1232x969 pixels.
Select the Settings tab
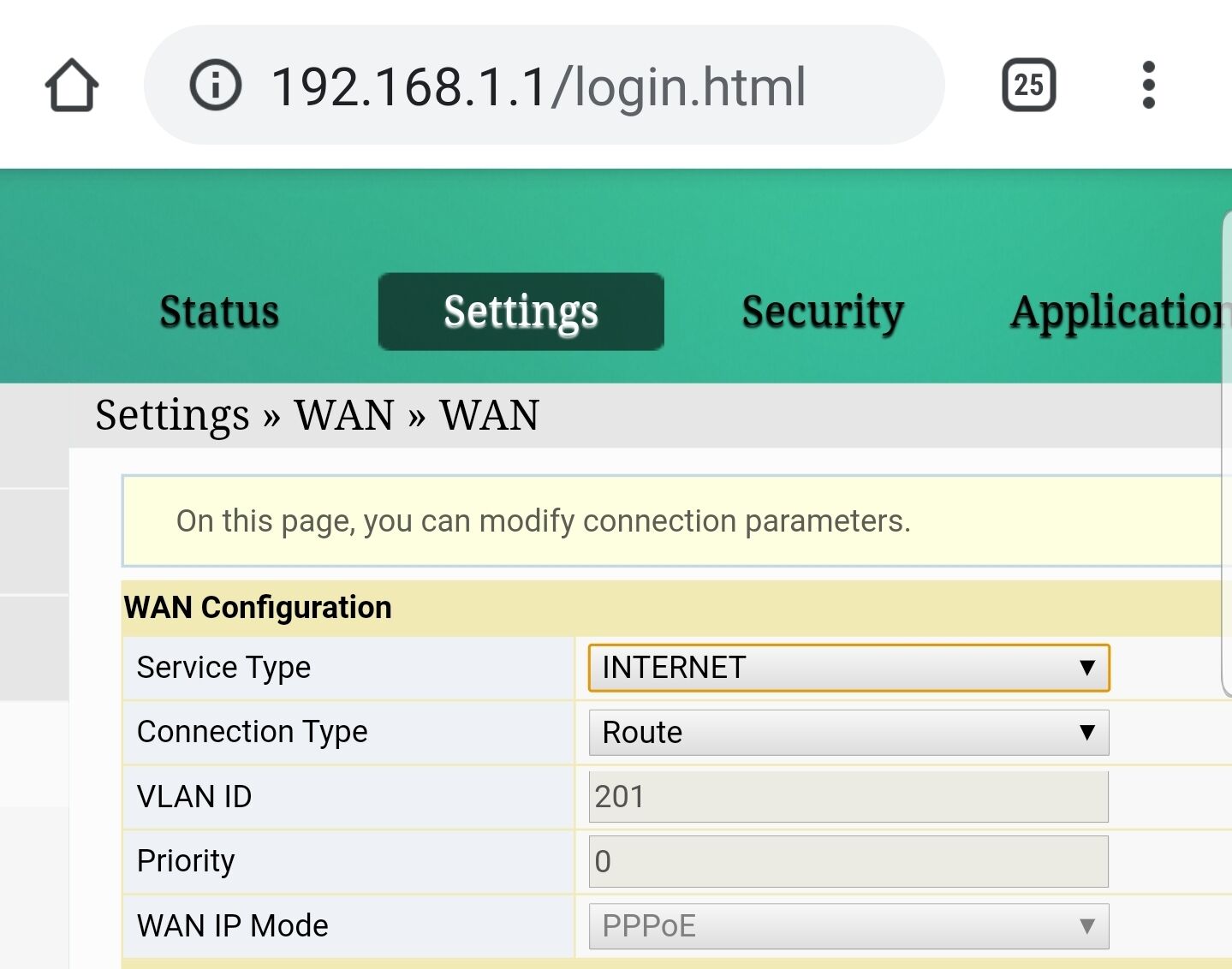521,312
